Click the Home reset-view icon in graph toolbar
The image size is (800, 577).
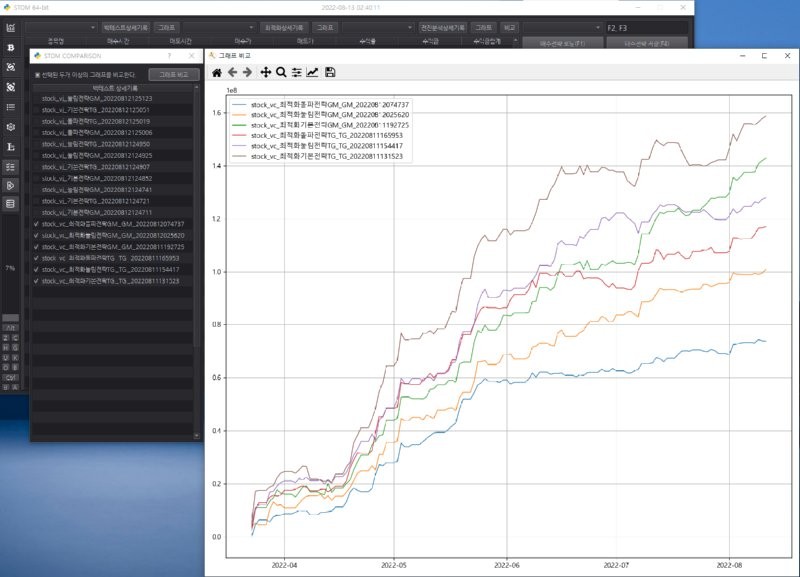(x=216, y=72)
